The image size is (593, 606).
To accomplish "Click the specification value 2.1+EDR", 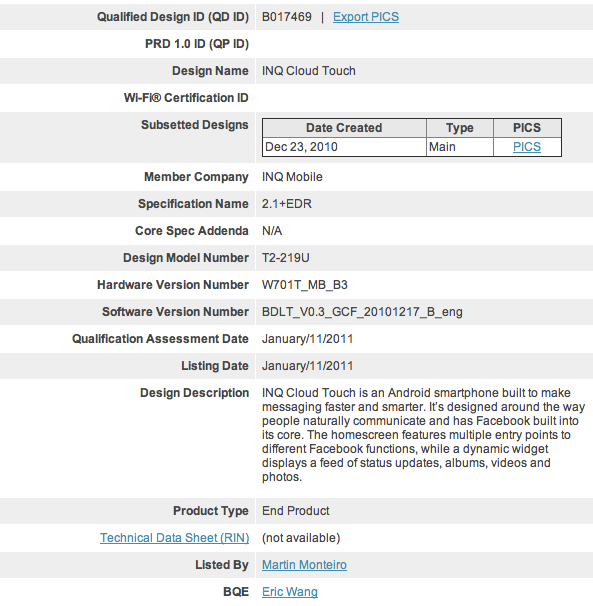I will pos(286,204).
